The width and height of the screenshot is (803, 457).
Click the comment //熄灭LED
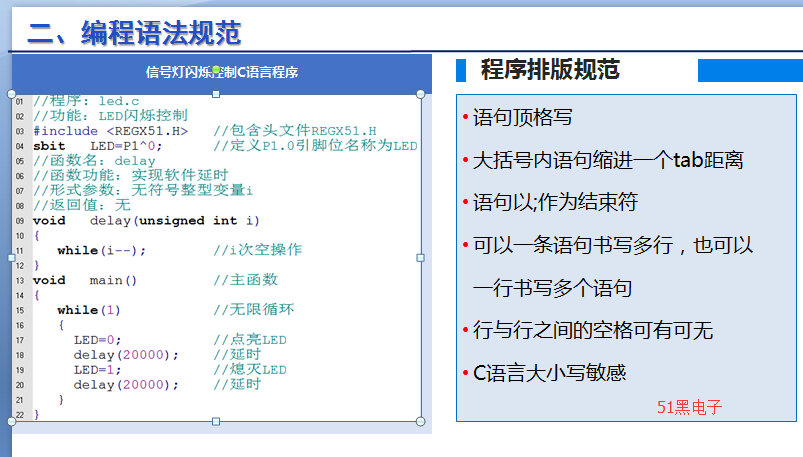[x=250, y=369]
